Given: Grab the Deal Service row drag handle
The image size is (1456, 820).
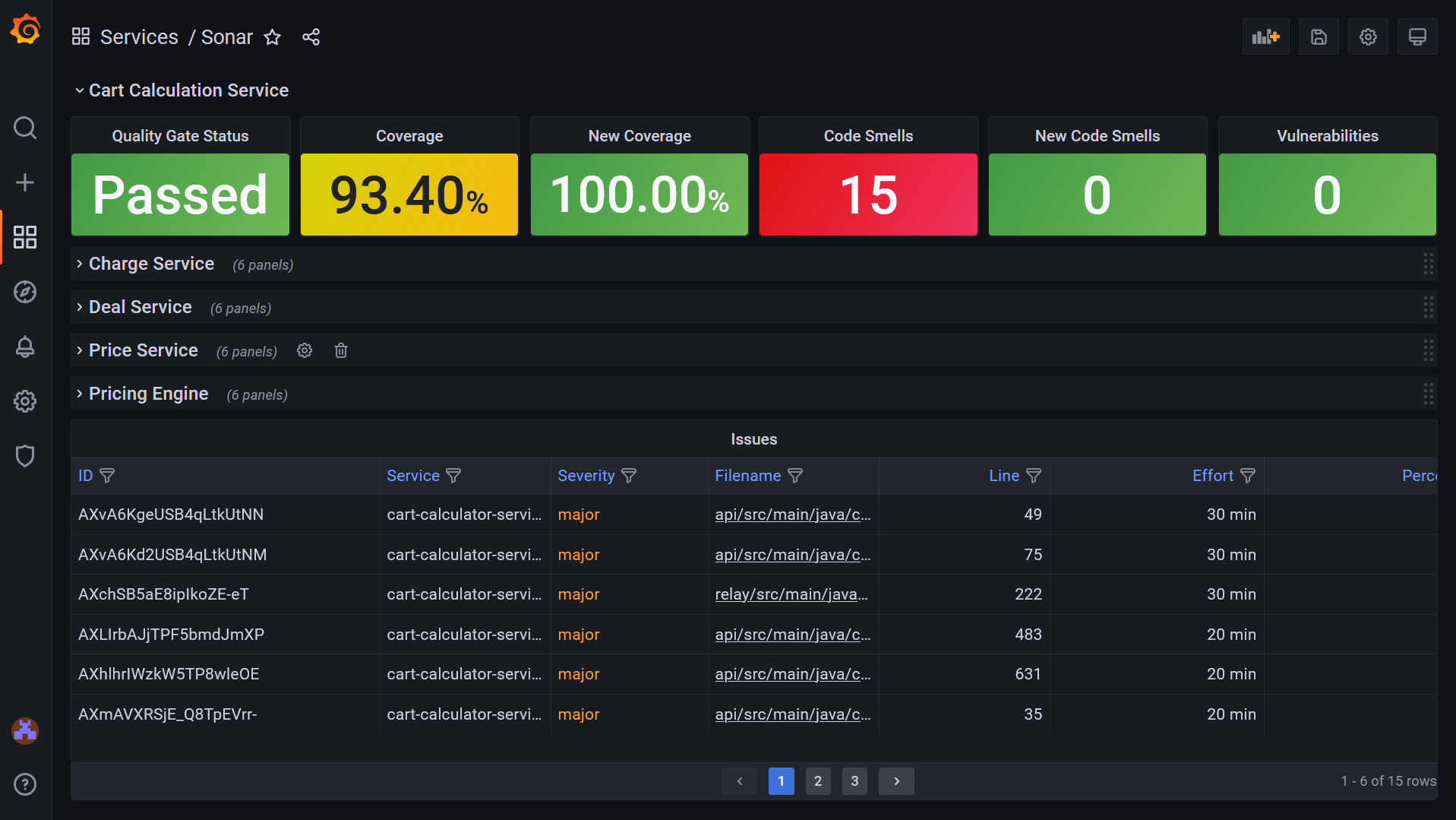Looking at the screenshot, I should point(1428,307).
